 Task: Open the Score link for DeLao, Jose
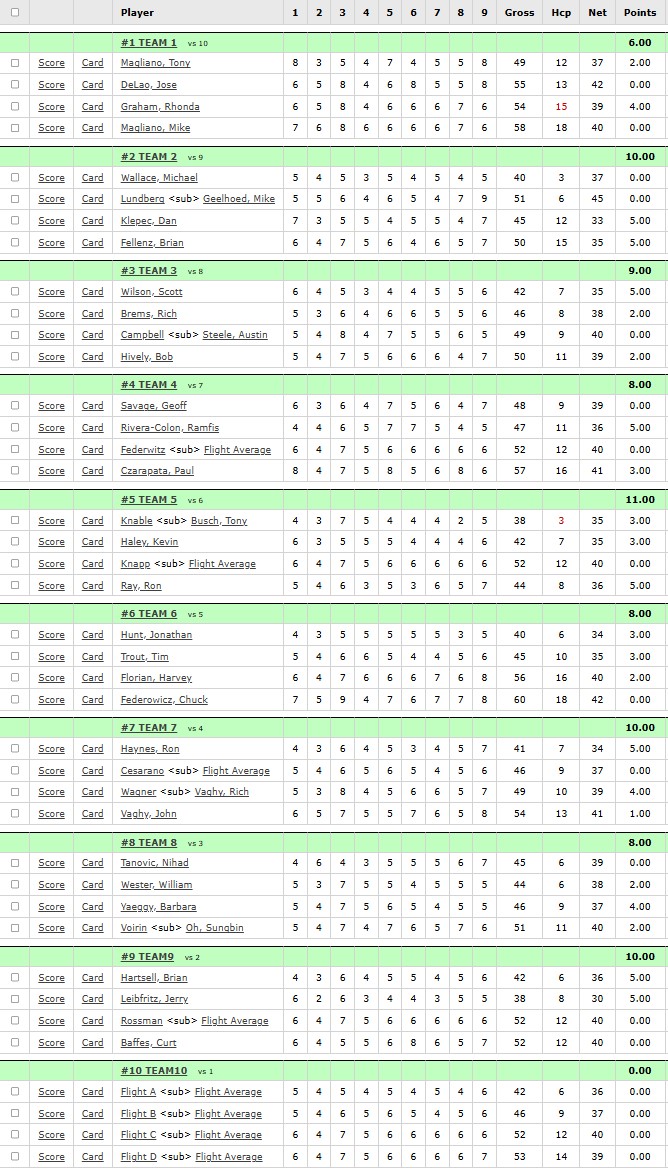[x=52, y=85]
